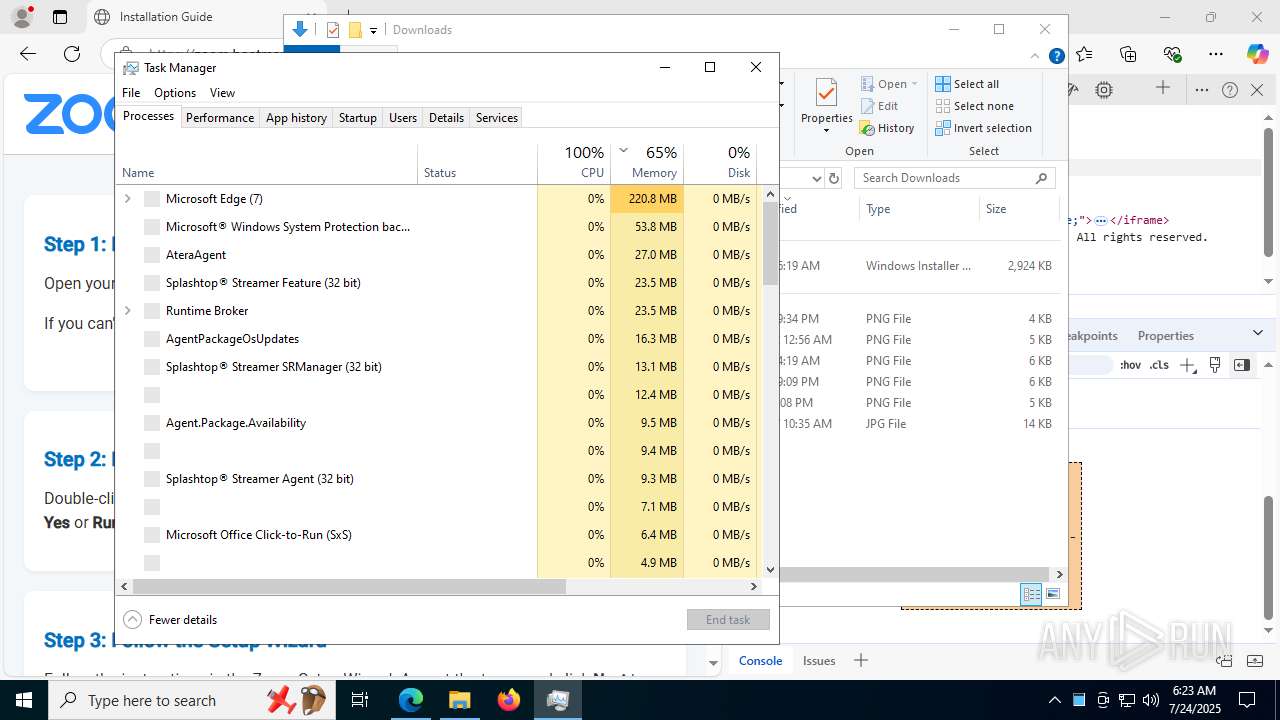Viewport: 1280px width, 720px height.
Task: Click DevTools memory chip icon
Action: point(1104,90)
